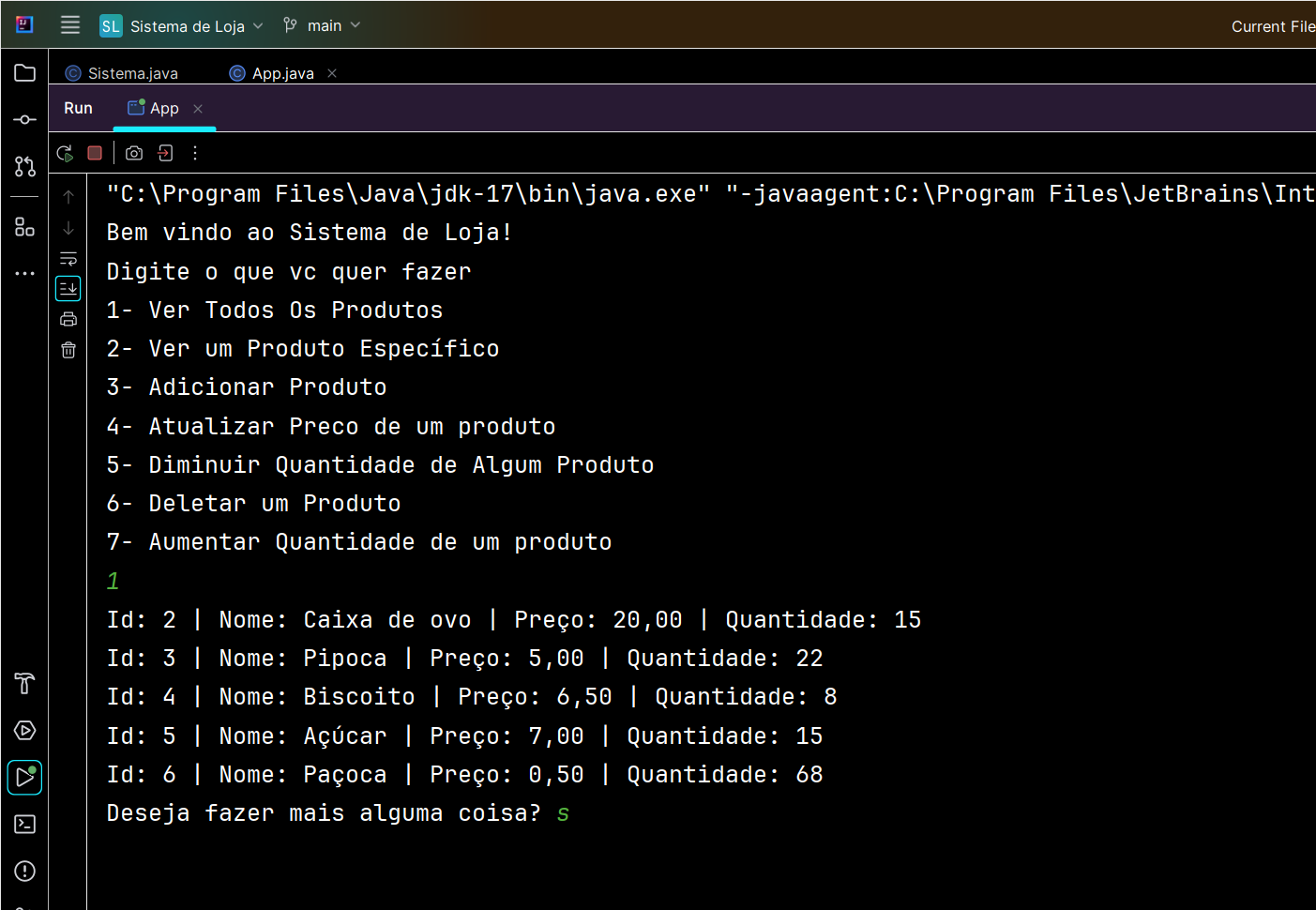Click '6- Deletar um Produto' line
The image size is (1316, 910).
(x=253, y=504)
